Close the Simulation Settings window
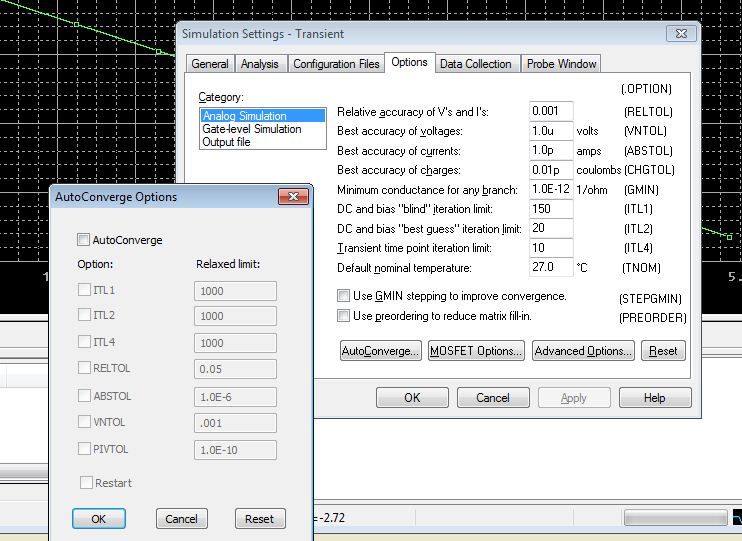The height and width of the screenshot is (541, 742). (x=681, y=34)
